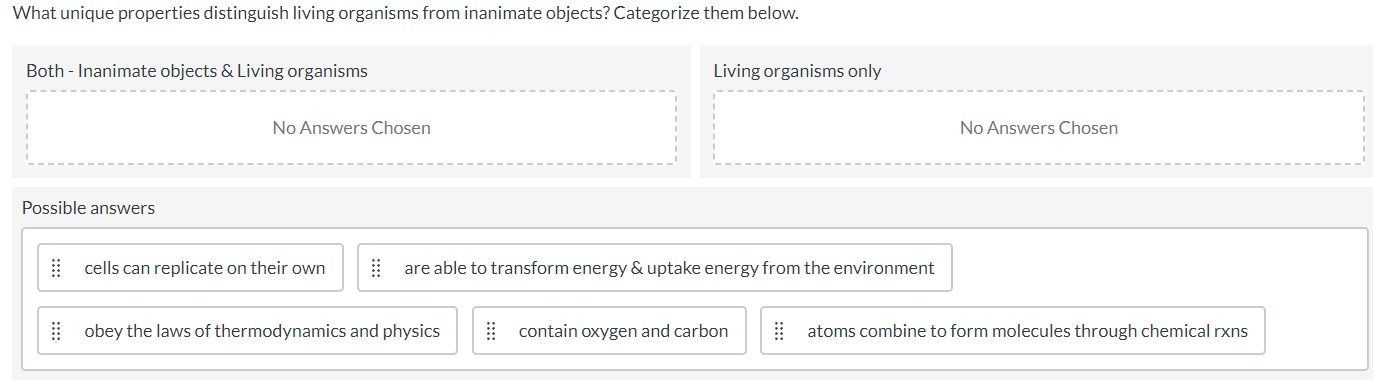1373x385 pixels.
Task: Click 'Both - Inanimate objects & Living organisms' heading
Action: click(197, 71)
